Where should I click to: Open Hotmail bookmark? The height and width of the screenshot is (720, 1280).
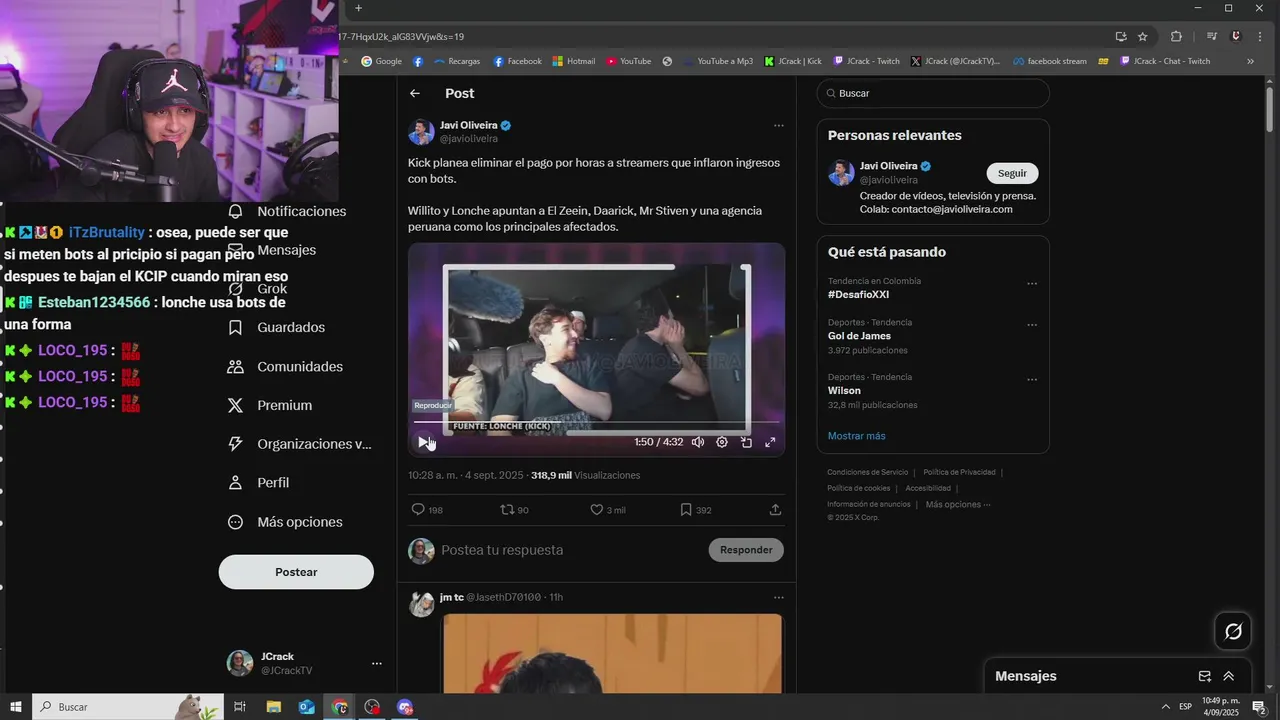pos(574,61)
